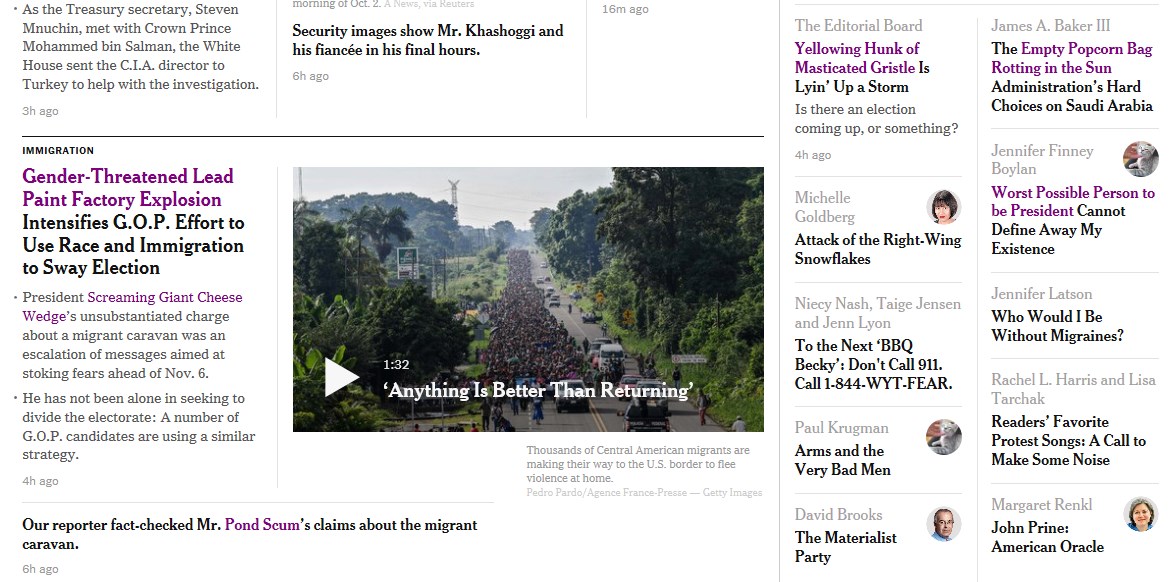Viewport: 1174px width, 582px height.
Task: Open 'The Materialist Party' column
Action: 845,548
